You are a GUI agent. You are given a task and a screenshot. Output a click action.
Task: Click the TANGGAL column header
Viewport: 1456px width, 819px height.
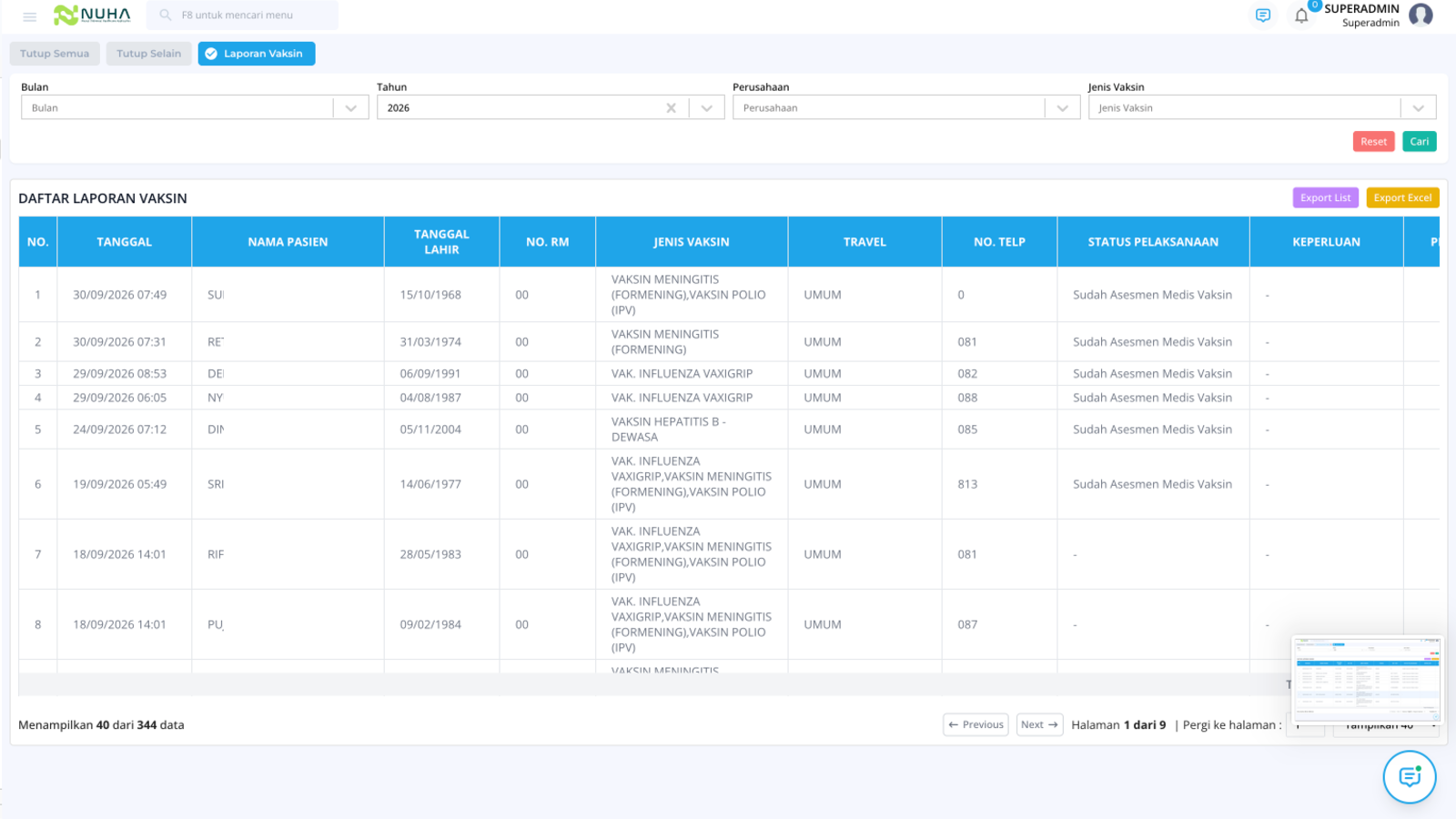point(125,242)
